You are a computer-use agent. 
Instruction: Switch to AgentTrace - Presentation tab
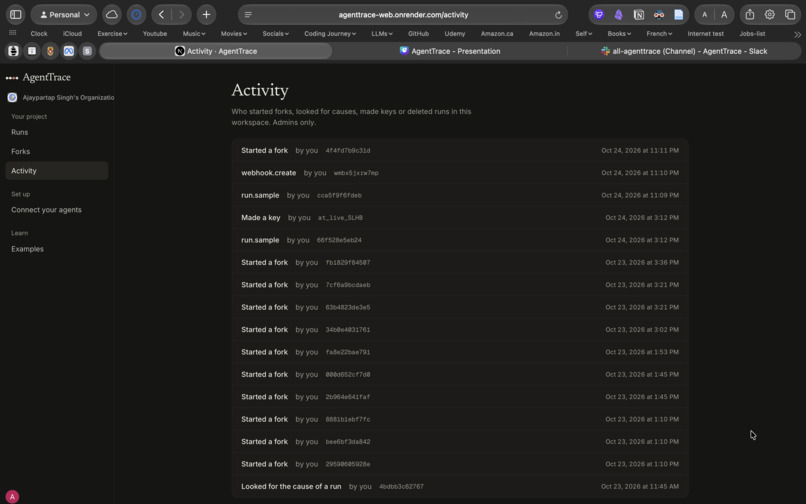point(450,51)
